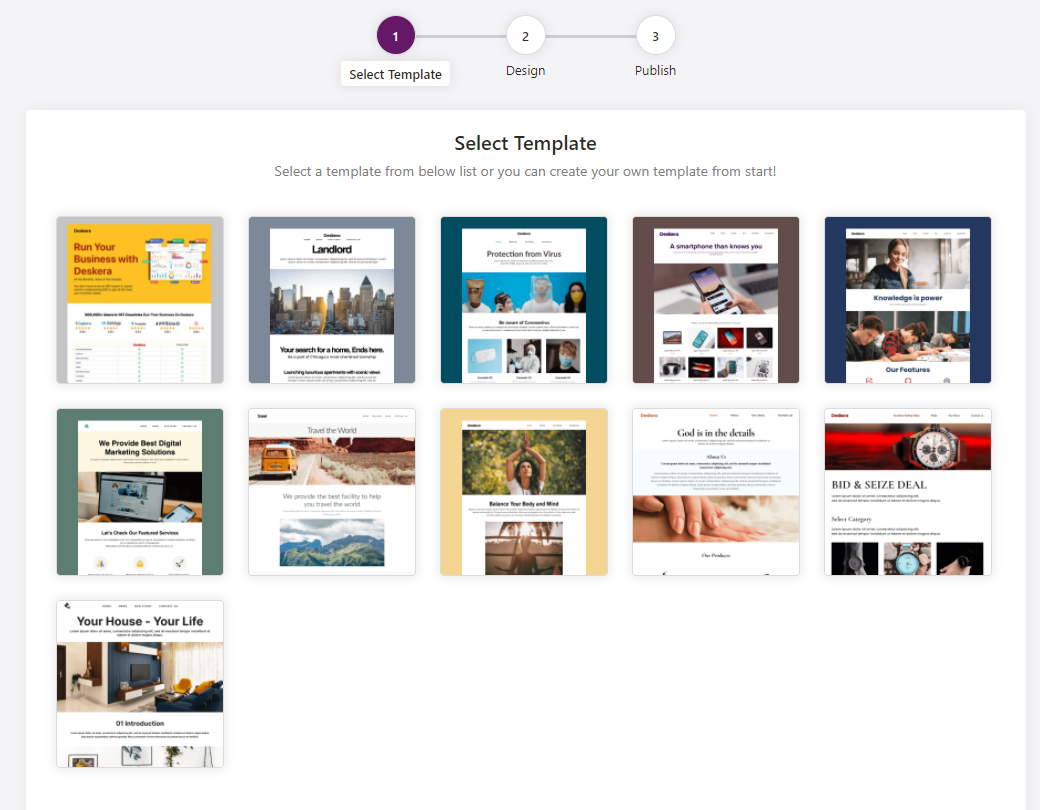The image size is (1040, 810).
Task: Select the Balance Your Body and Mind template
Action: click(524, 492)
